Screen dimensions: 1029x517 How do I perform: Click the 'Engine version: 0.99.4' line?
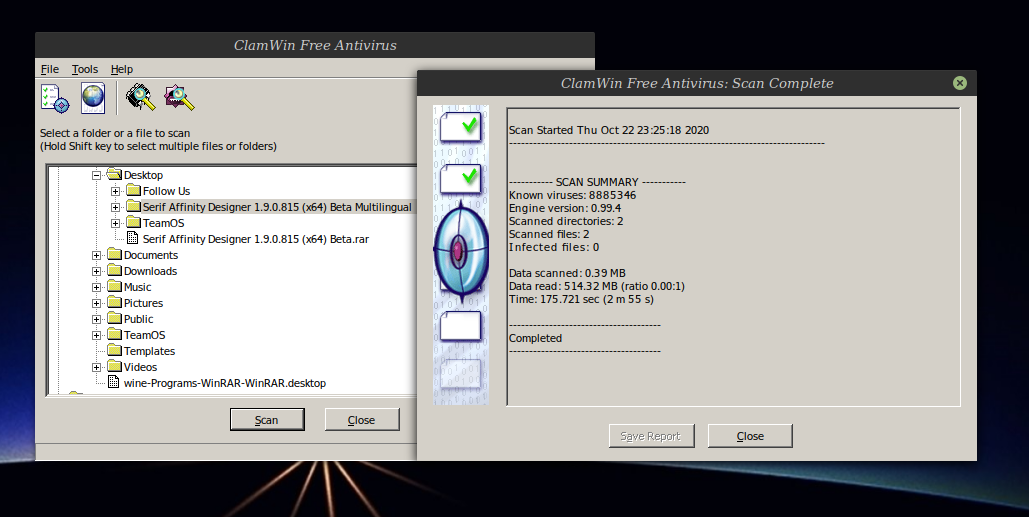pyautogui.click(x=565, y=208)
